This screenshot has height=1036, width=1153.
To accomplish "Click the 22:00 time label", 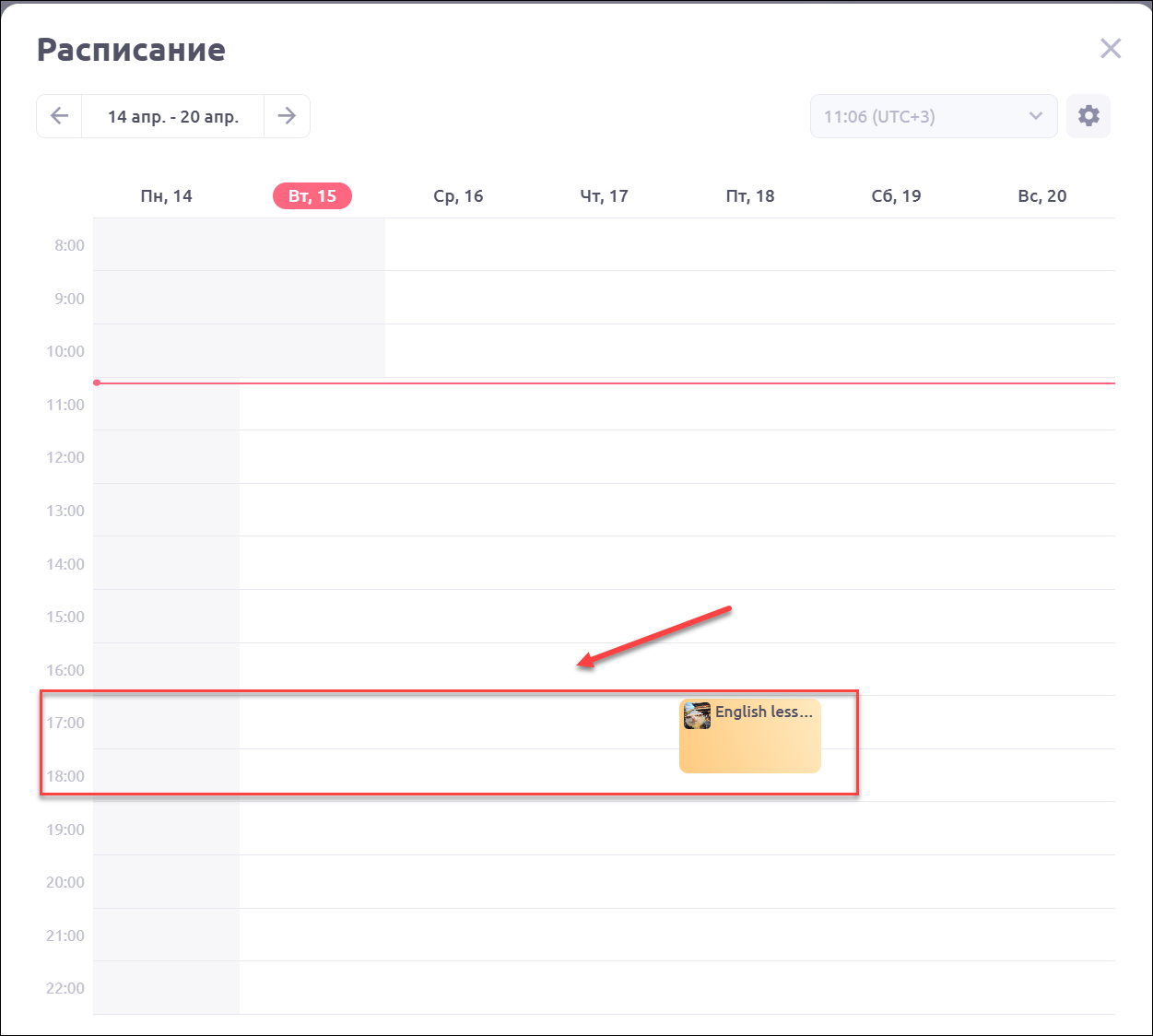I will click(x=65, y=988).
